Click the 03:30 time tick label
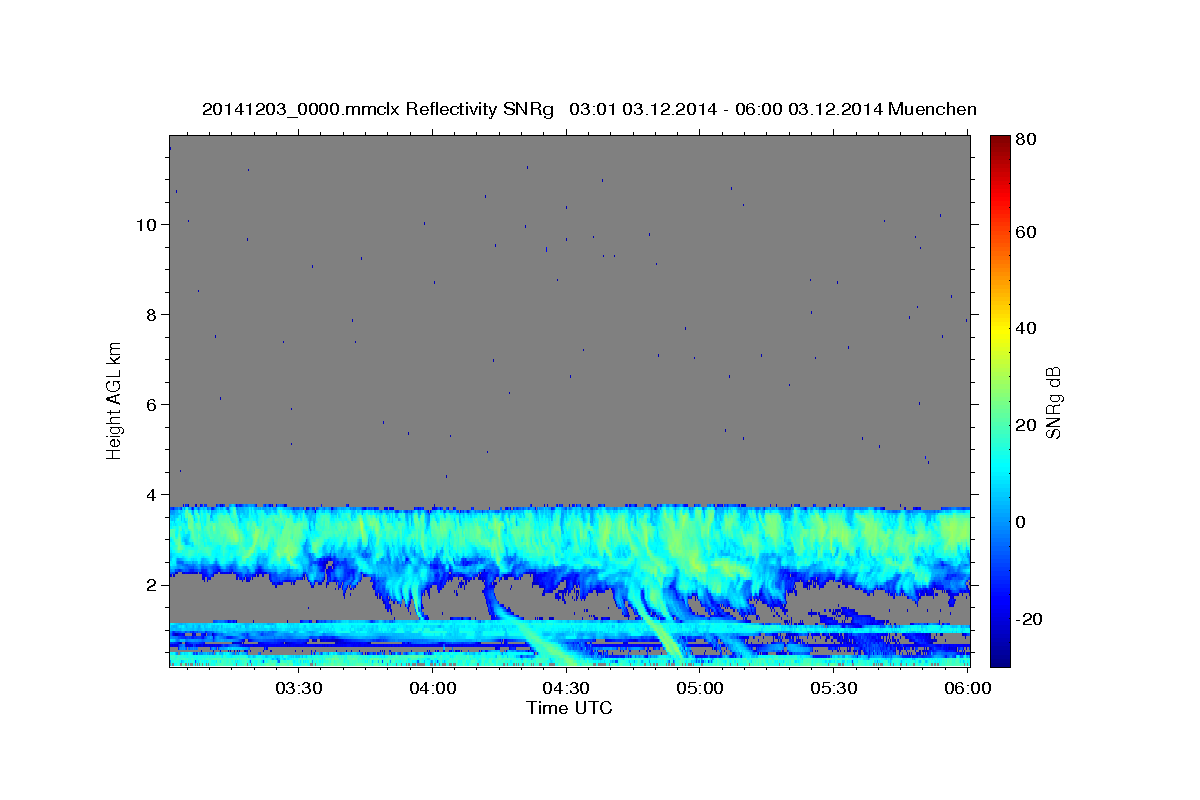 pos(299,688)
